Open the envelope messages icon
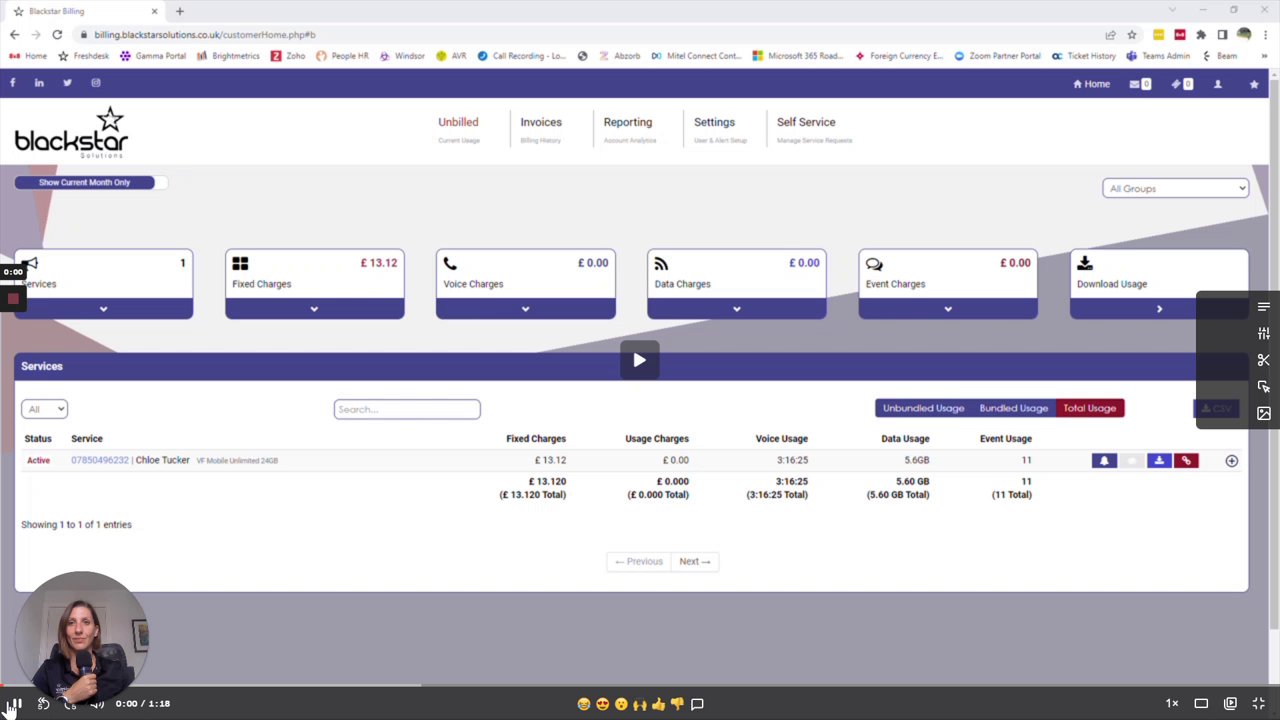1280x720 pixels. click(1140, 84)
